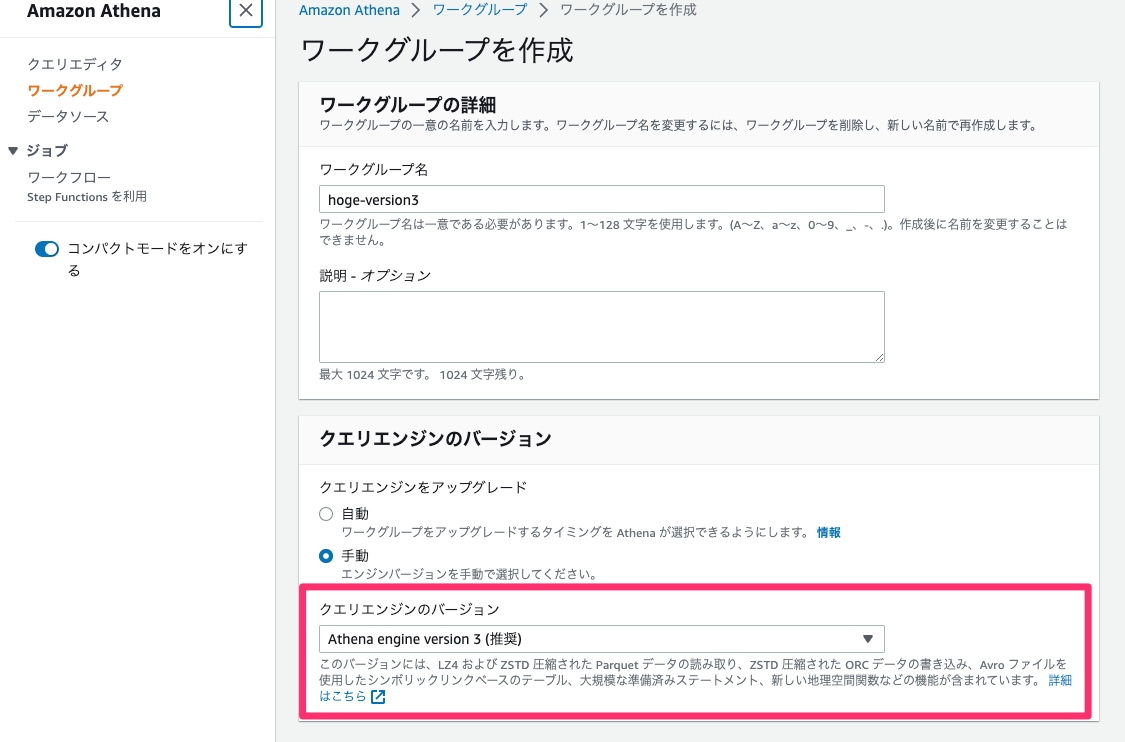Open データソース in the sidebar
The image size is (1125, 742).
tap(68, 116)
